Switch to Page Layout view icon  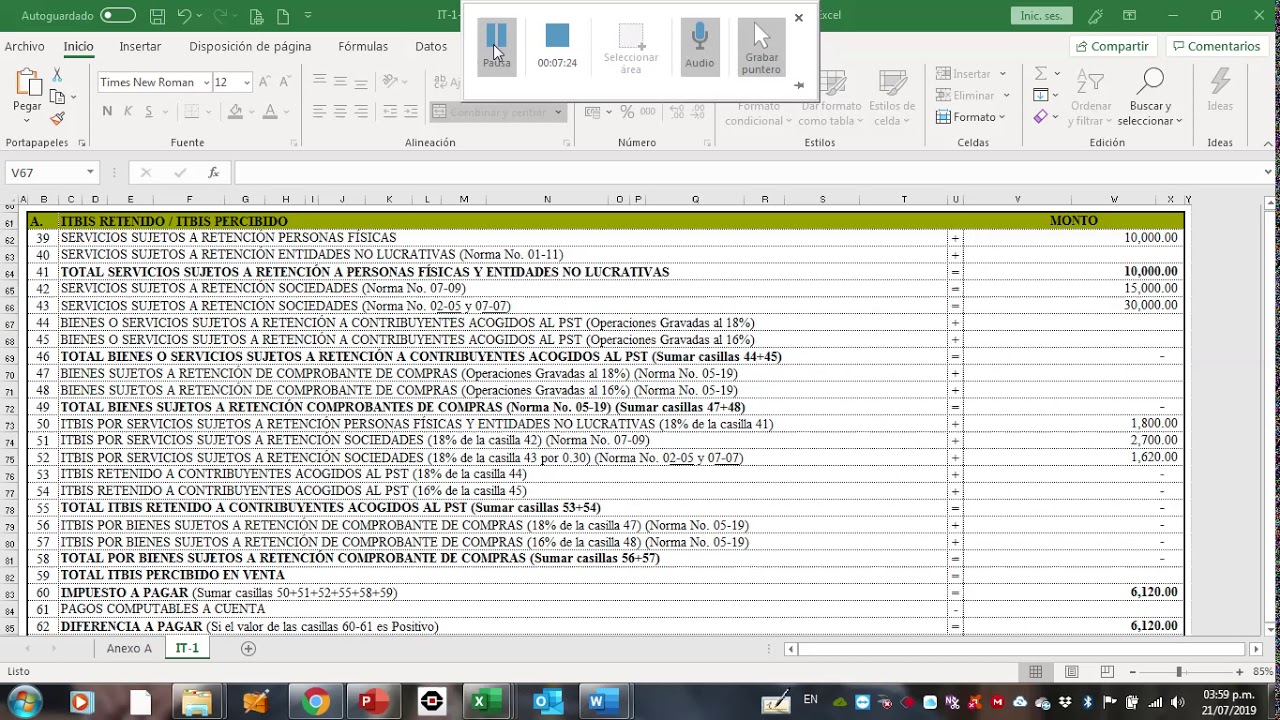[1071, 672]
